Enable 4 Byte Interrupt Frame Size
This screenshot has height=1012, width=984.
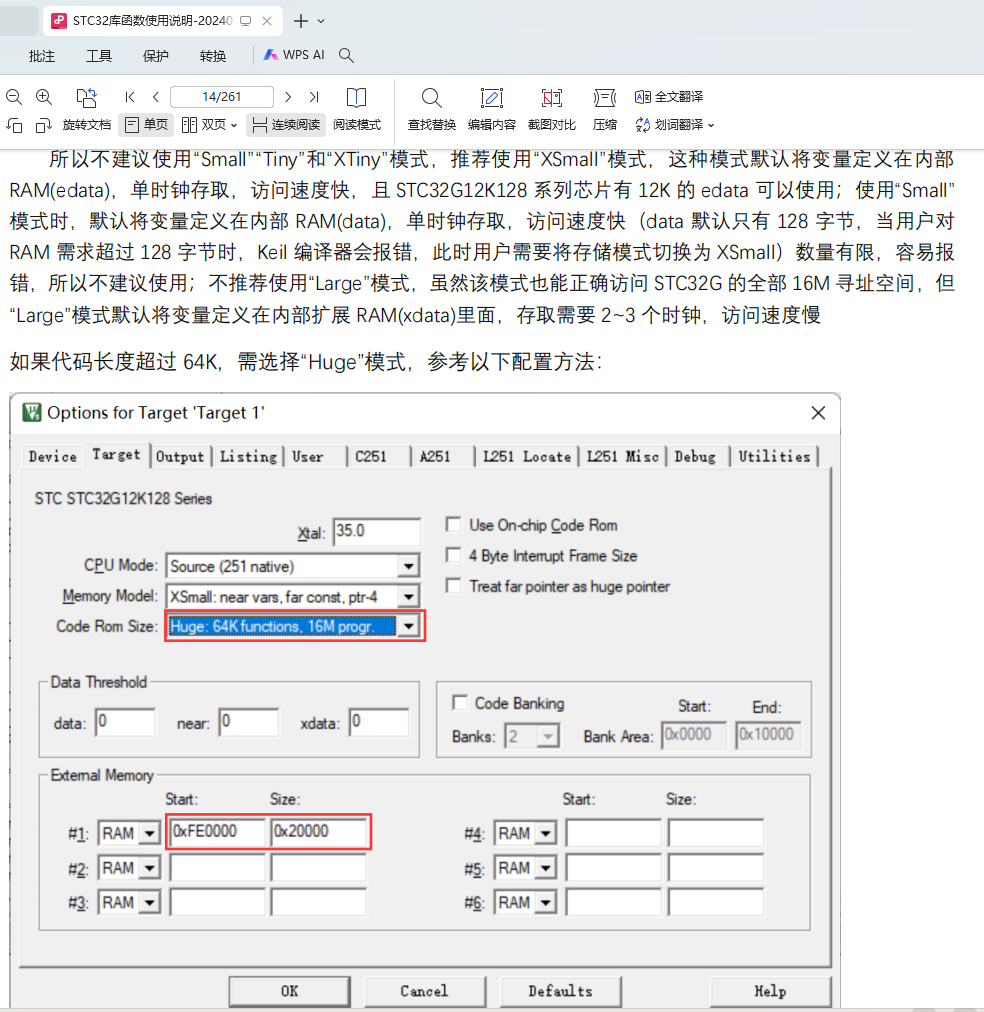pos(454,555)
